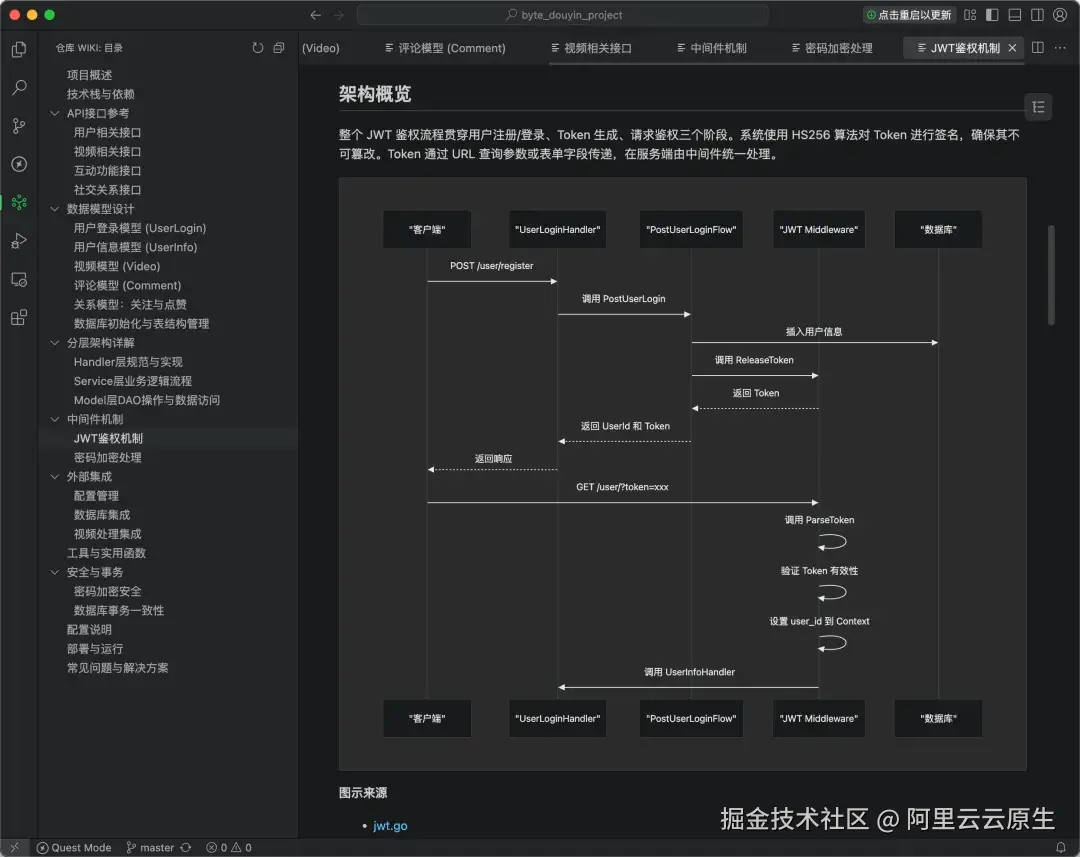Toggle the bottom panel
Viewport: 1080px width, 857px height.
1015,15
